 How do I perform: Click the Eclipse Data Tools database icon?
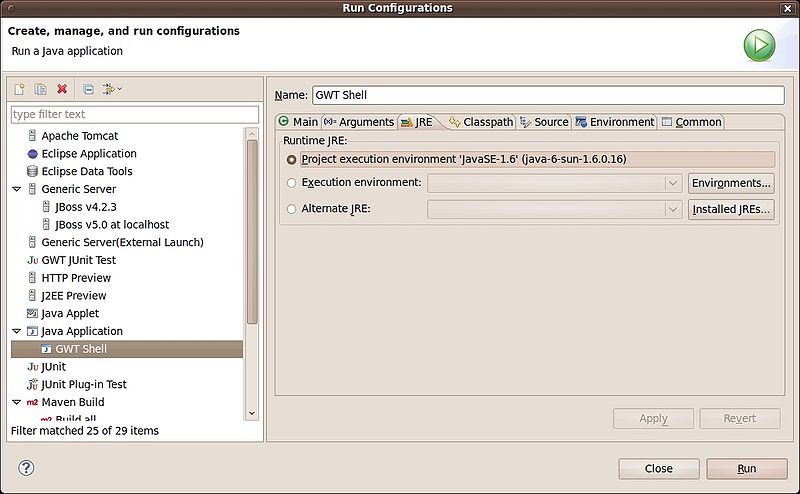click(32, 171)
